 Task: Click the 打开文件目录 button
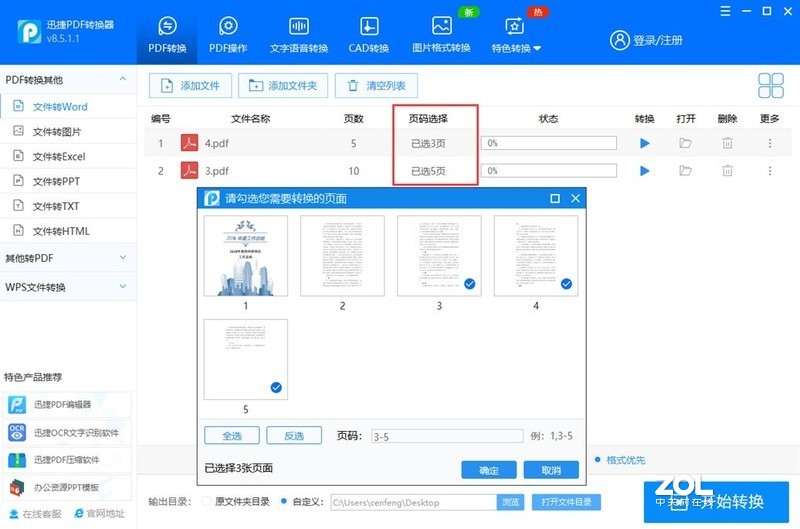click(x=566, y=502)
